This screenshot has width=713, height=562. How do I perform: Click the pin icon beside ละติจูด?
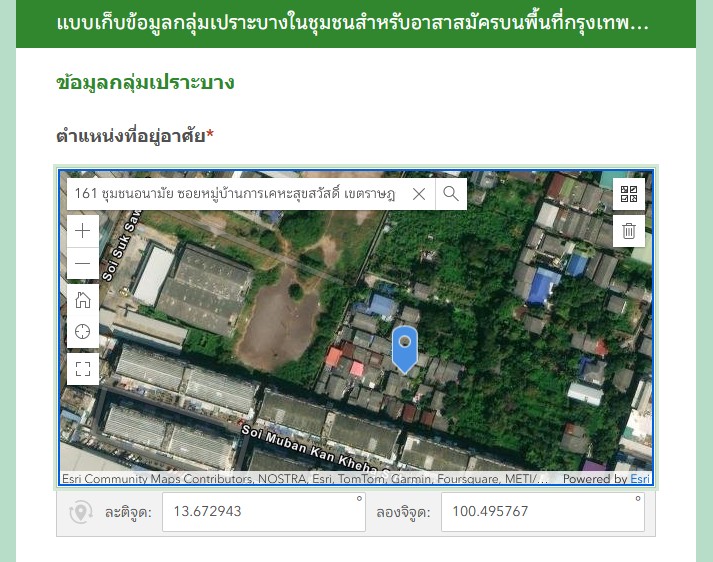[80, 512]
